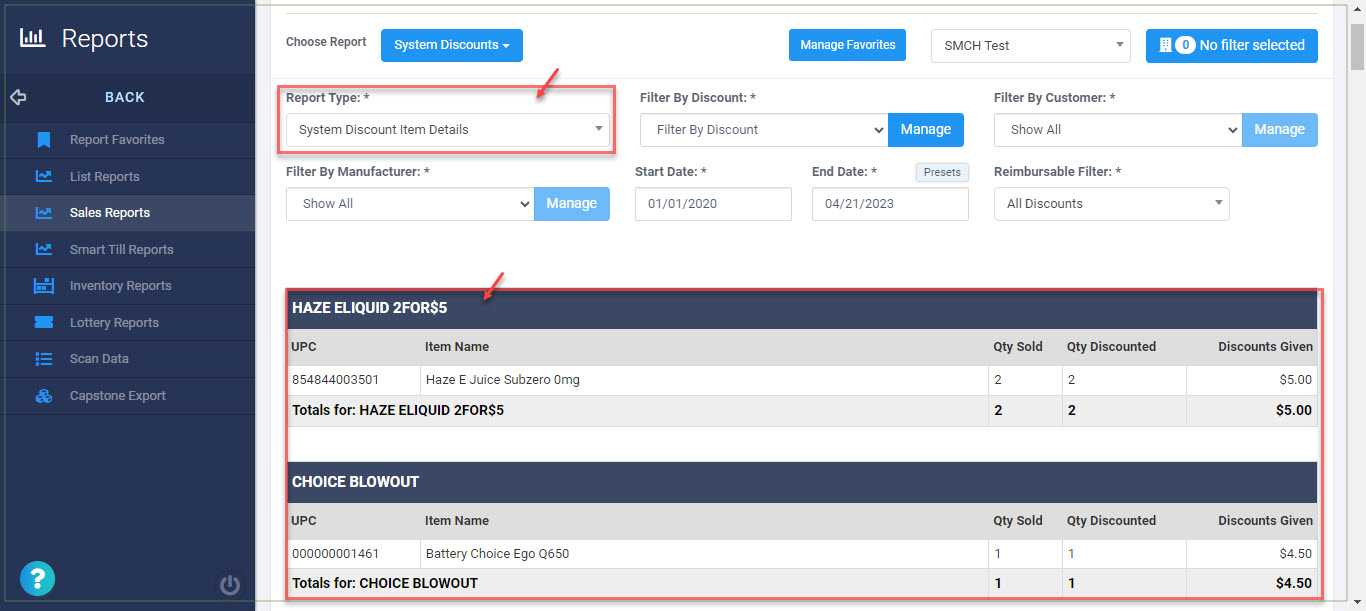Click the Capstone Export cubes icon

43,396
